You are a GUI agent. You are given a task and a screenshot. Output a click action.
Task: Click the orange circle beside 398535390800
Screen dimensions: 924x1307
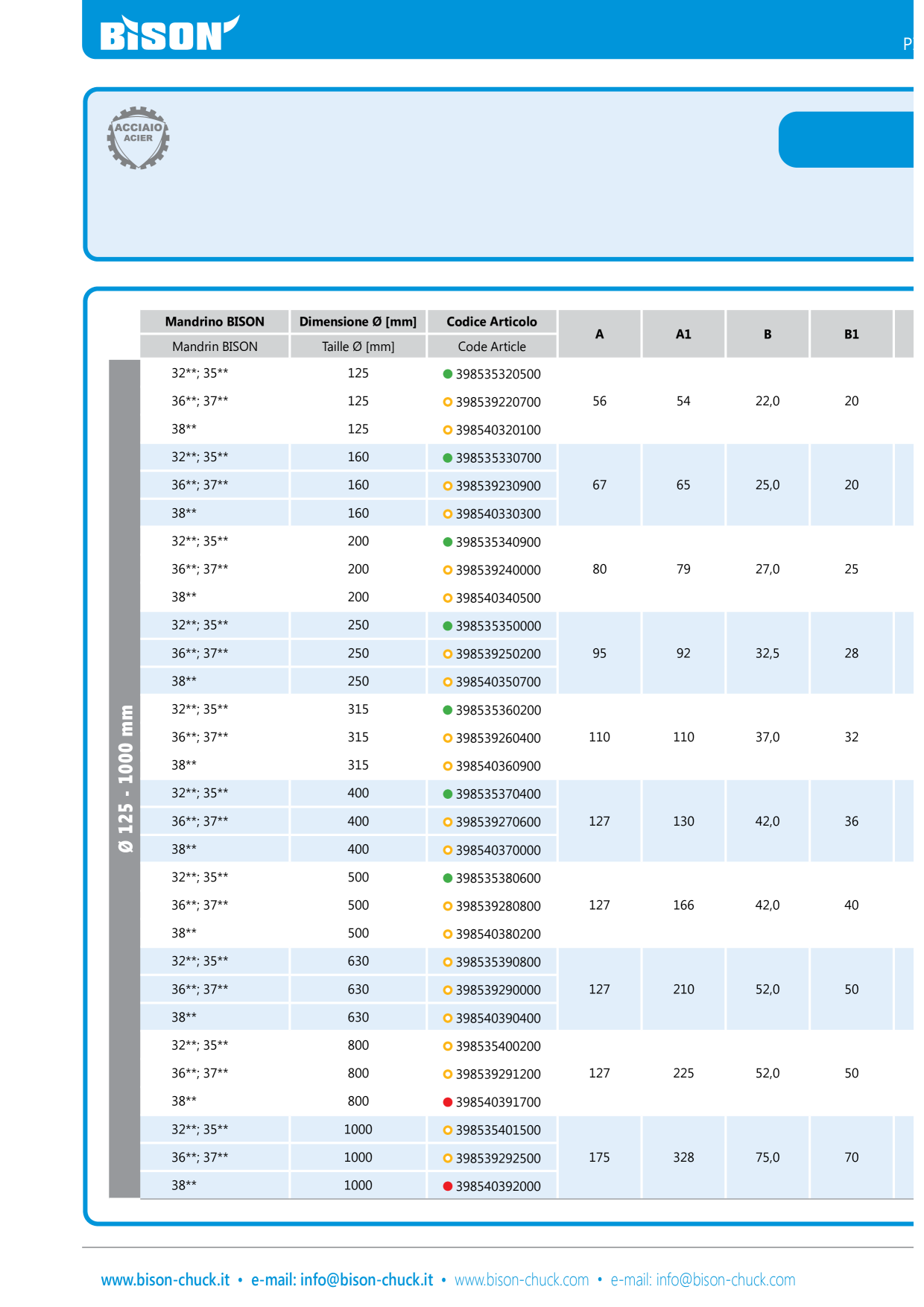(x=448, y=962)
